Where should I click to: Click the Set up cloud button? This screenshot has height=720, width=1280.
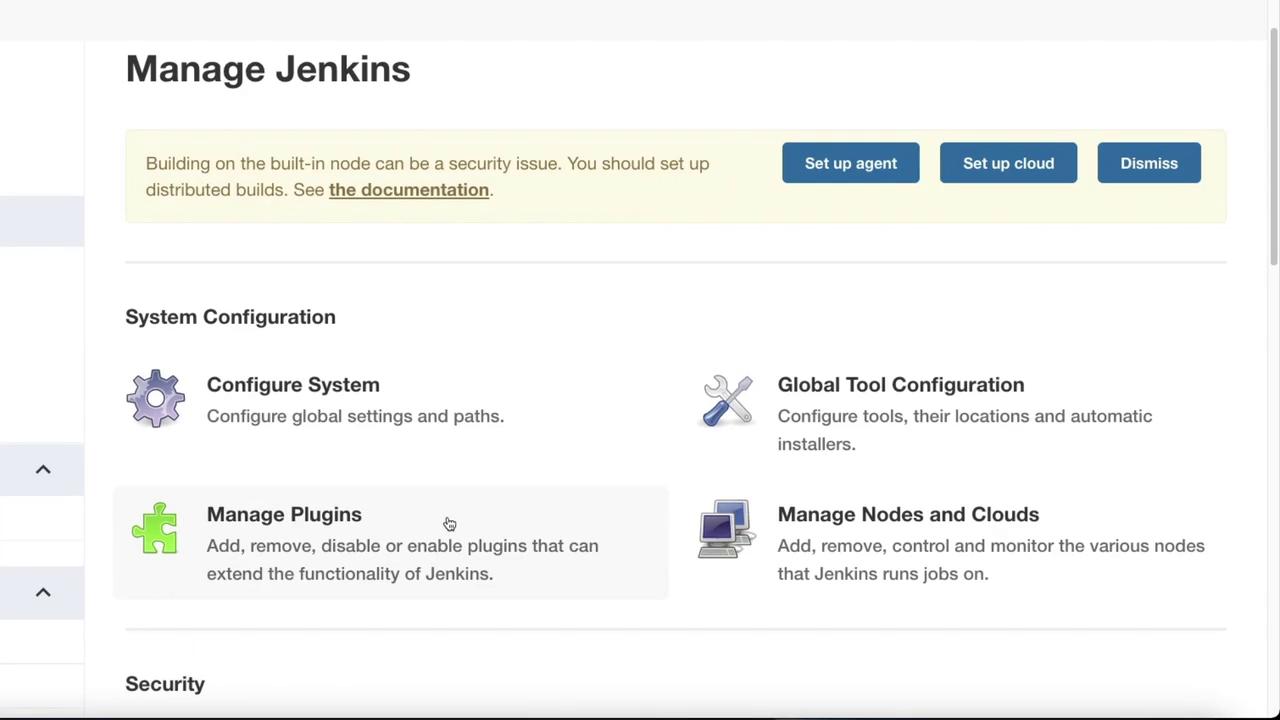(x=1008, y=163)
